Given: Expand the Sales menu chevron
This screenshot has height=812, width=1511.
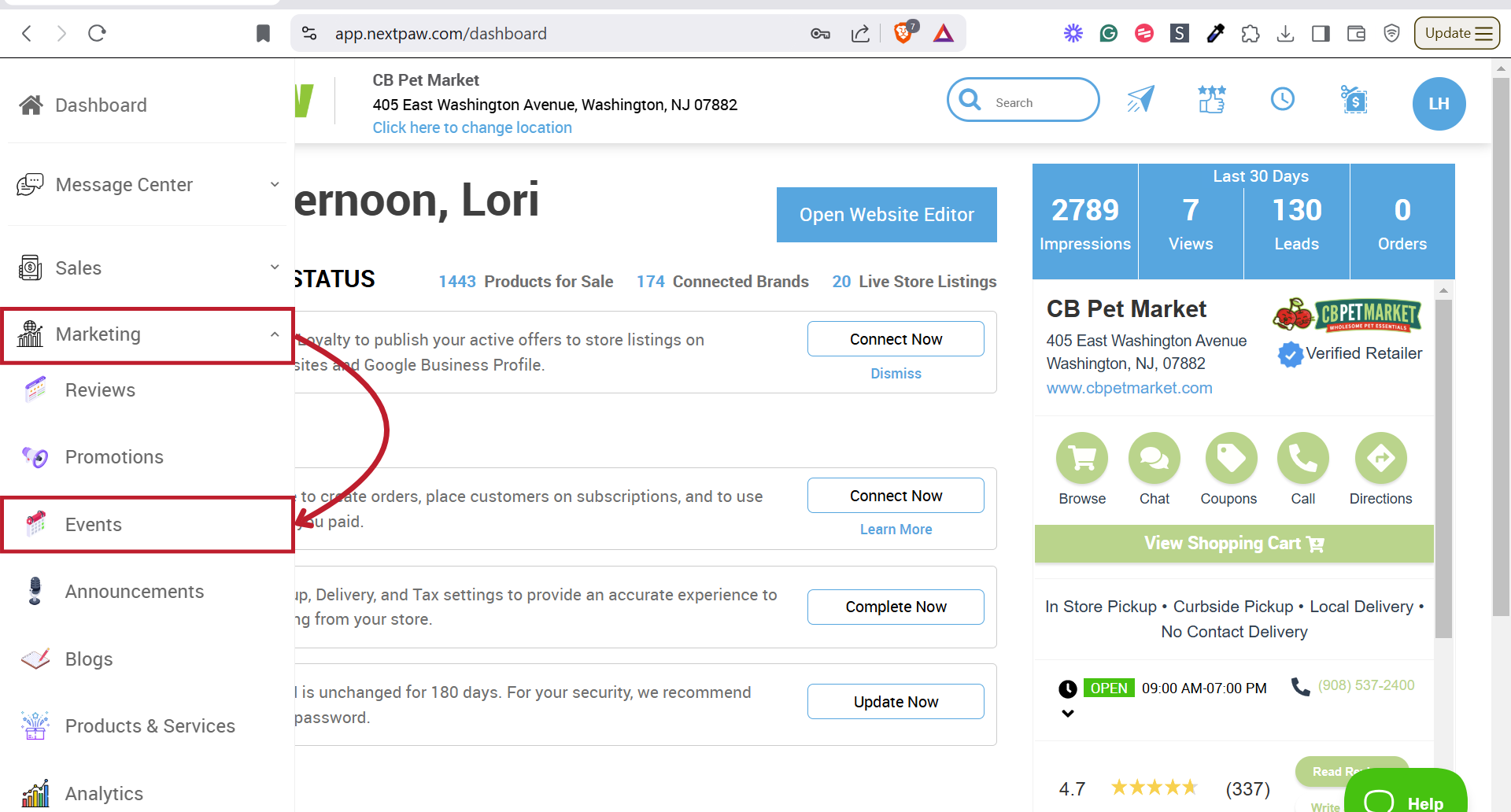Looking at the screenshot, I should tap(275, 267).
